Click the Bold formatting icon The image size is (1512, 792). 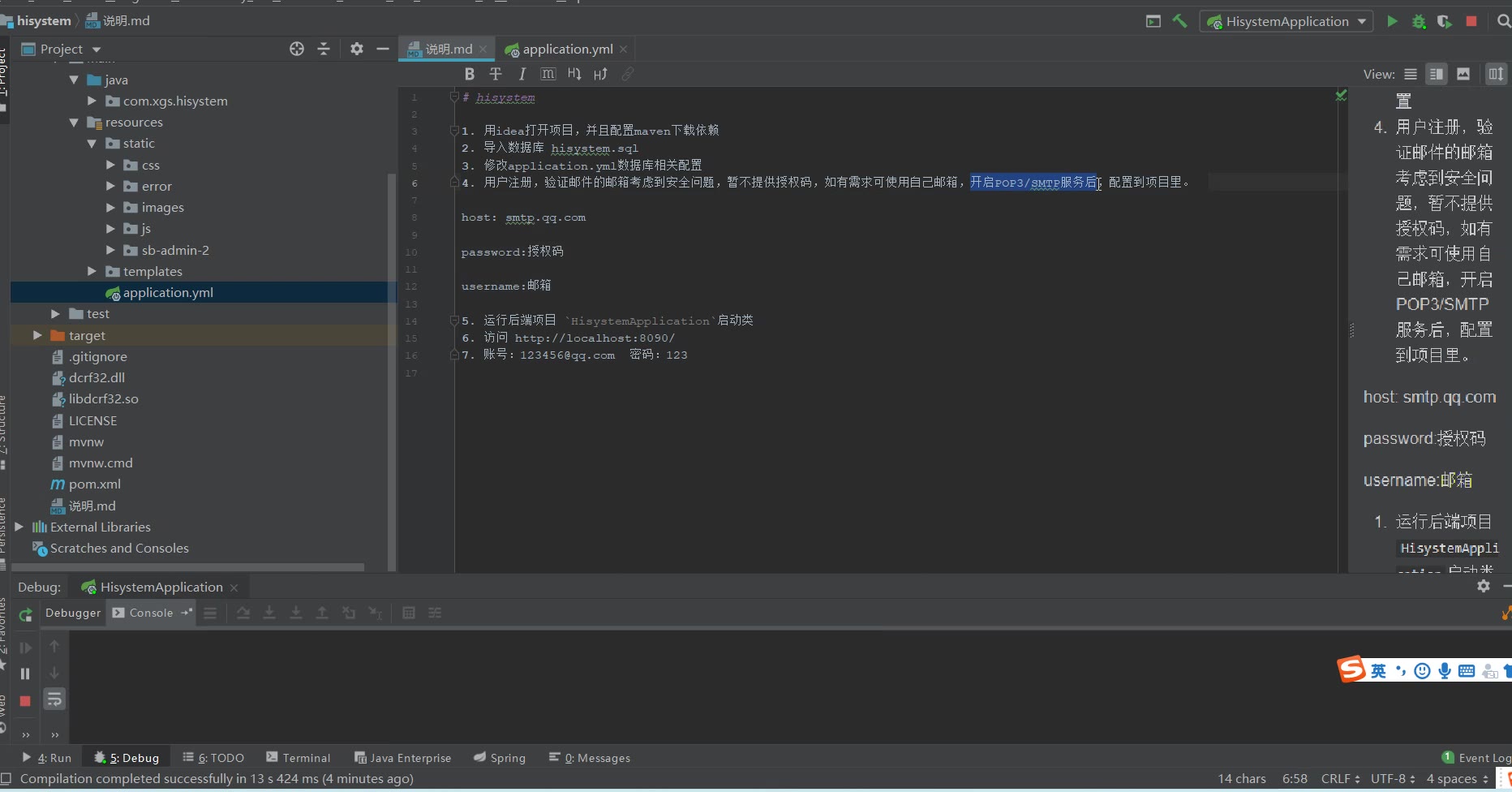click(469, 74)
